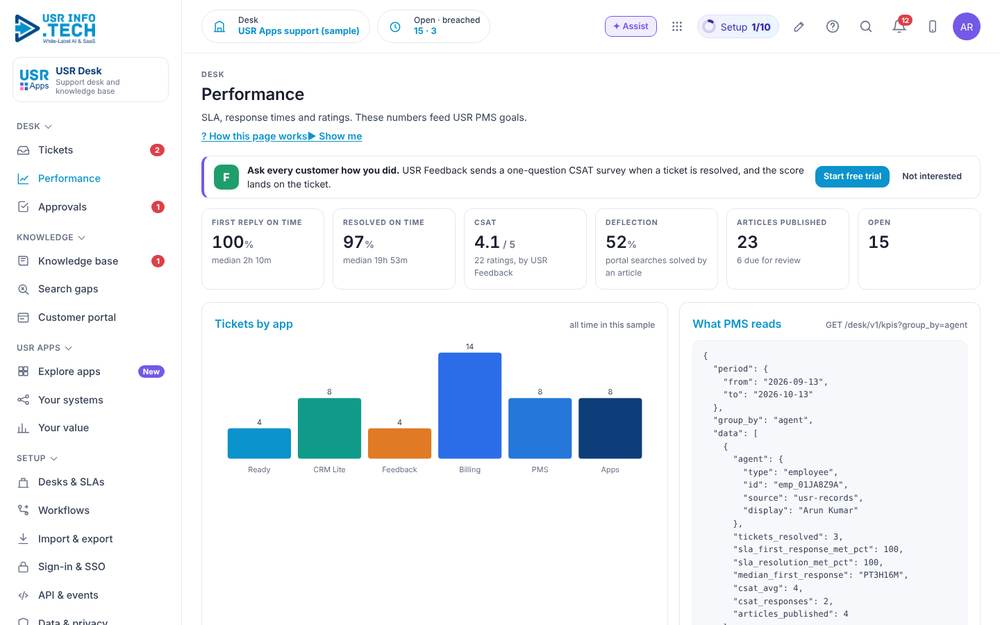
Task: Open the help question mark icon
Action: (x=832, y=27)
